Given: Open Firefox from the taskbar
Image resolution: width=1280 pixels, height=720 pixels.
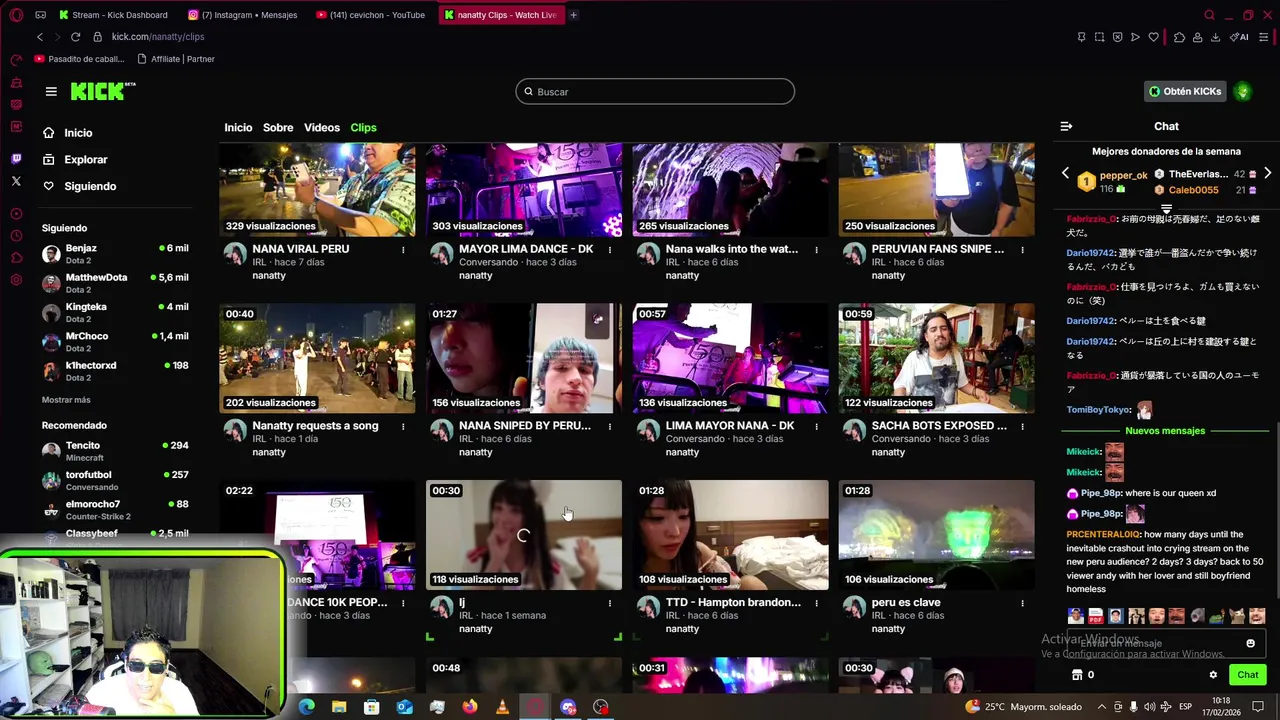Looking at the screenshot, I should coord(470,707).
